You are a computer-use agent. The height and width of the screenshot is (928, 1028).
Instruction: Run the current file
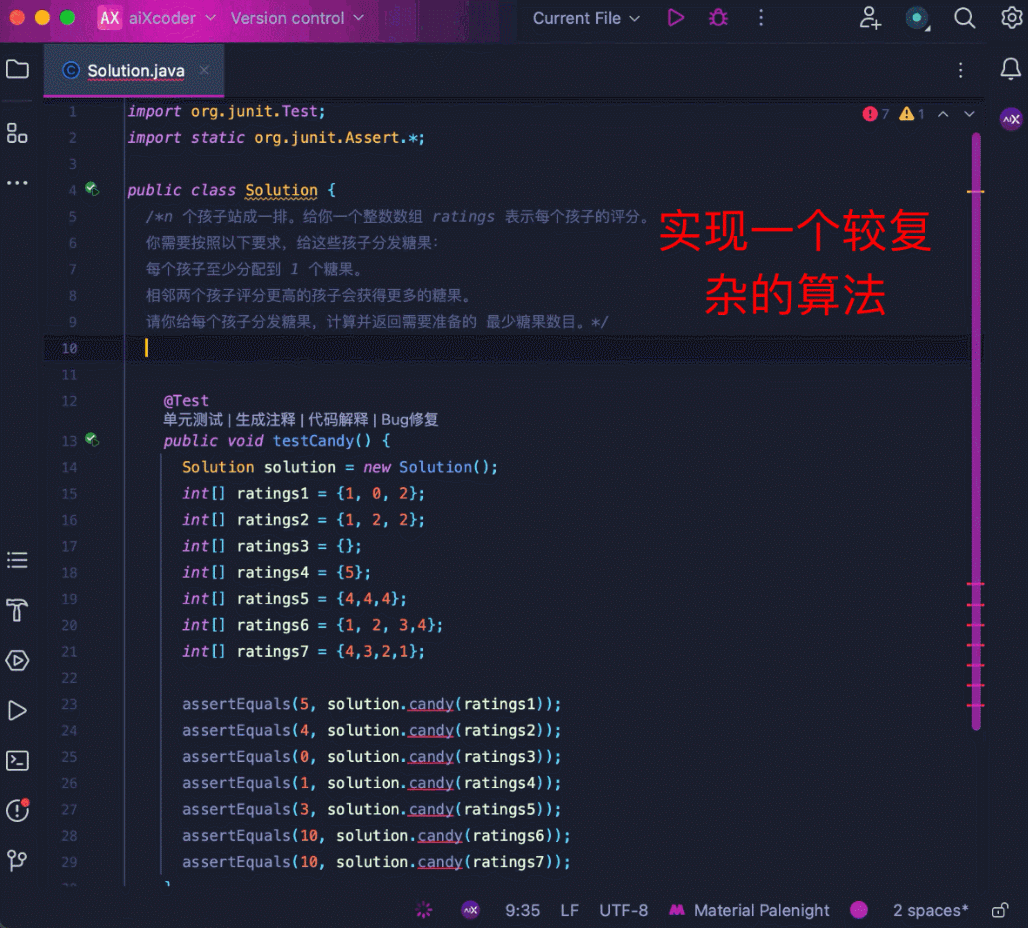pos(675,18)
